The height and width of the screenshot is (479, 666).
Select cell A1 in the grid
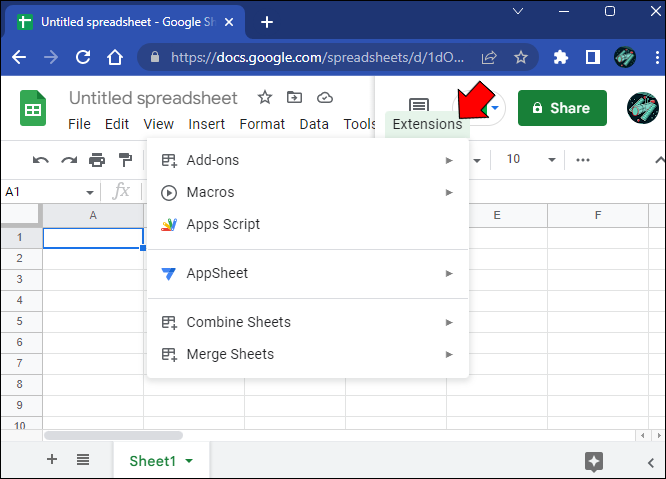(x=93, y=238)
